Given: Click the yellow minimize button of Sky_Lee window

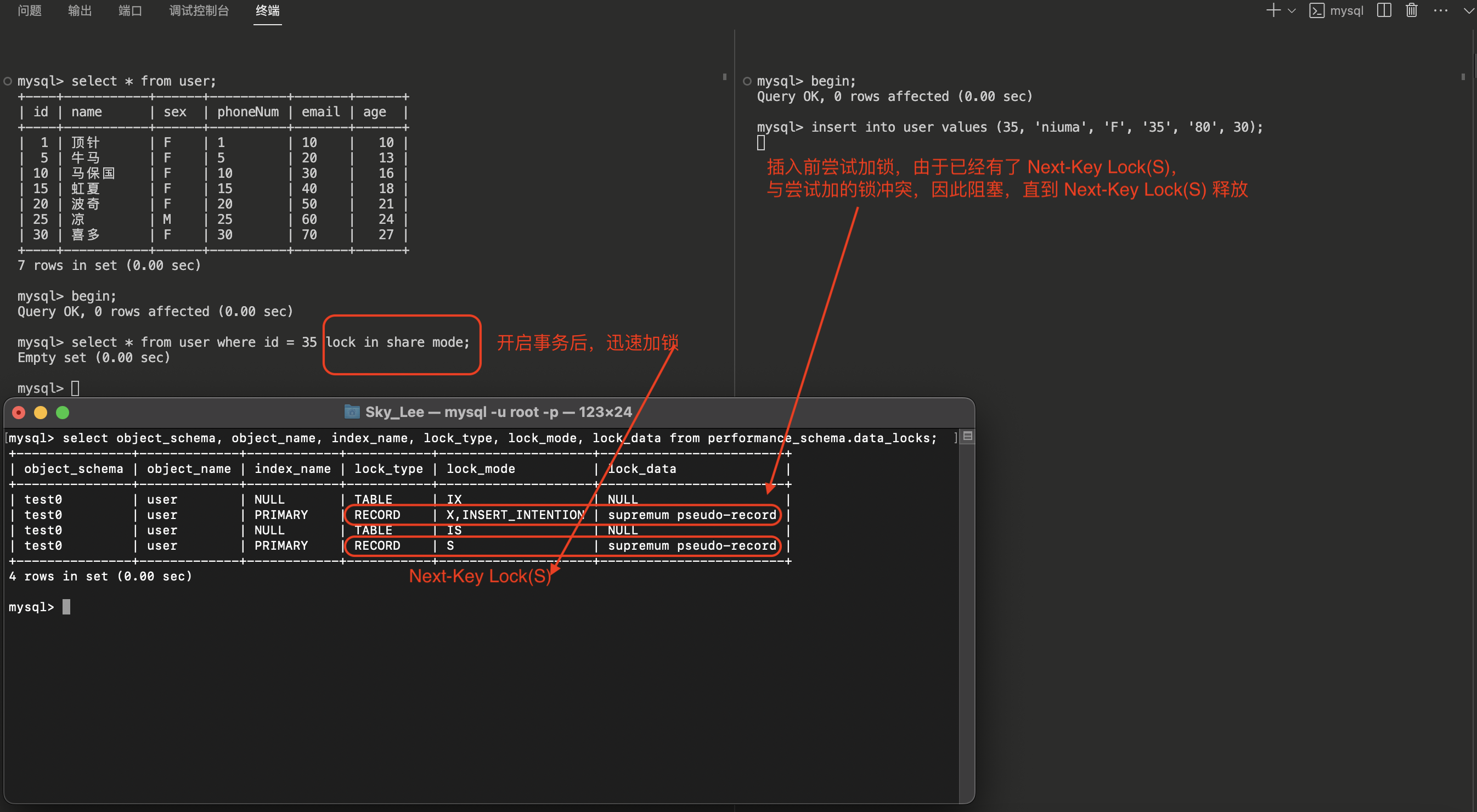Looking at the screenshot, I should 41,412.
